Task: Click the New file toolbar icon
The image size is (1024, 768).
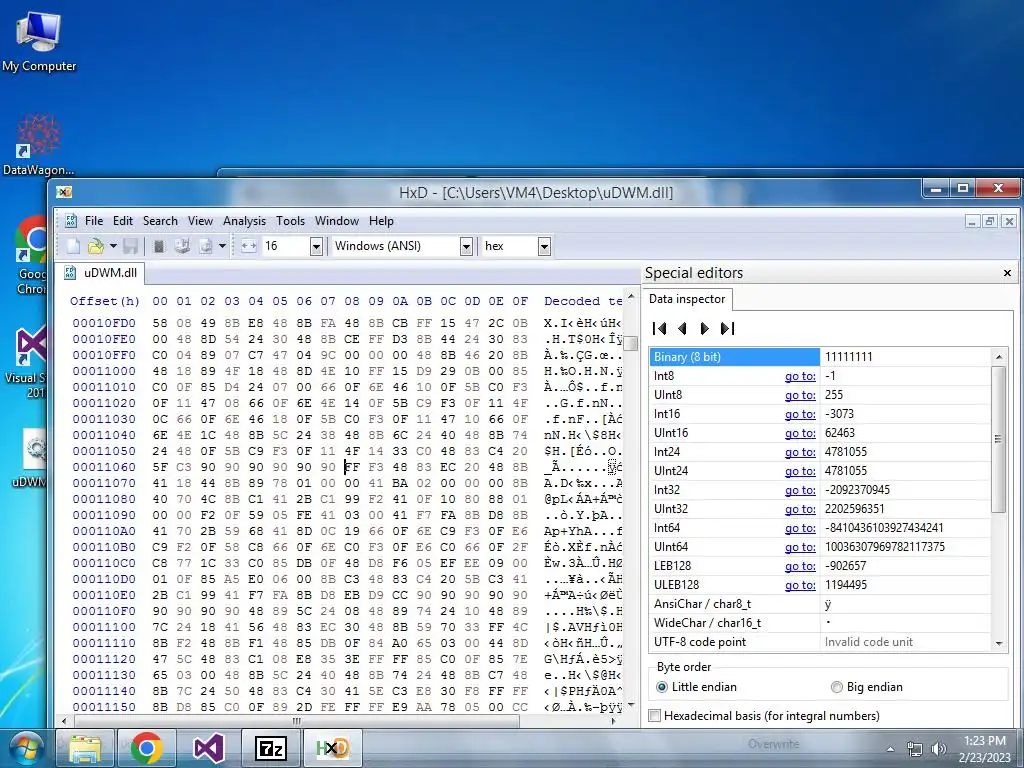Action: (73, 246)
